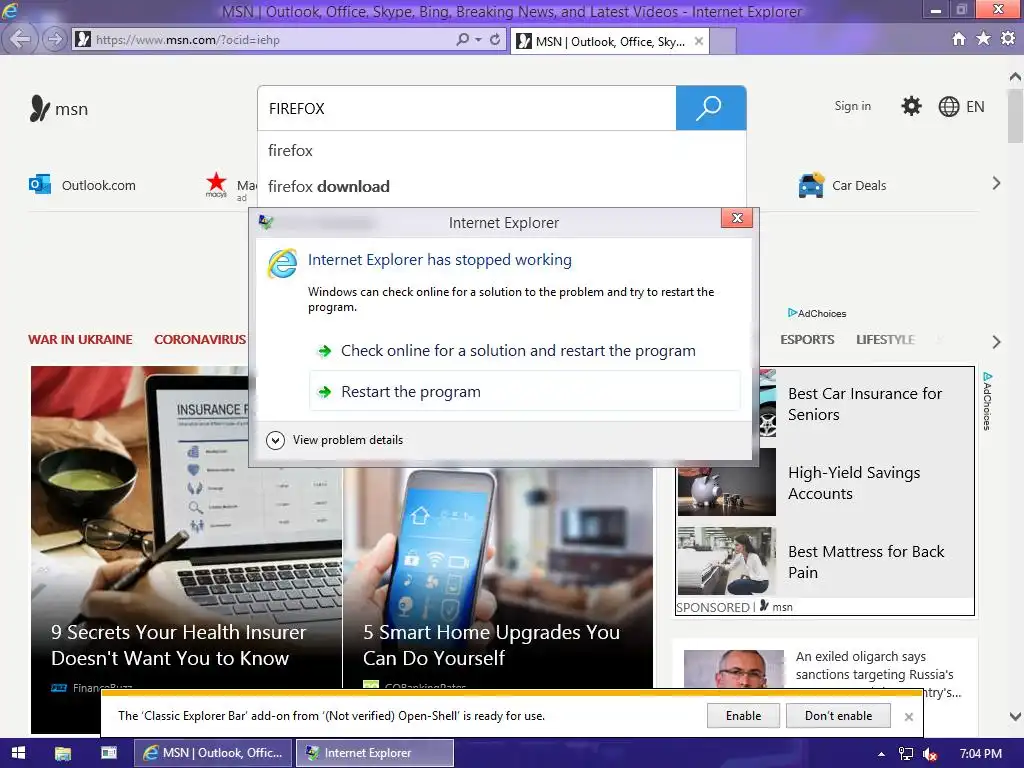Screen dimensions: 1024x768
Task: Click the Internet Explorer 'e' logo in the dialog
Action: click(x=282, y=263)
